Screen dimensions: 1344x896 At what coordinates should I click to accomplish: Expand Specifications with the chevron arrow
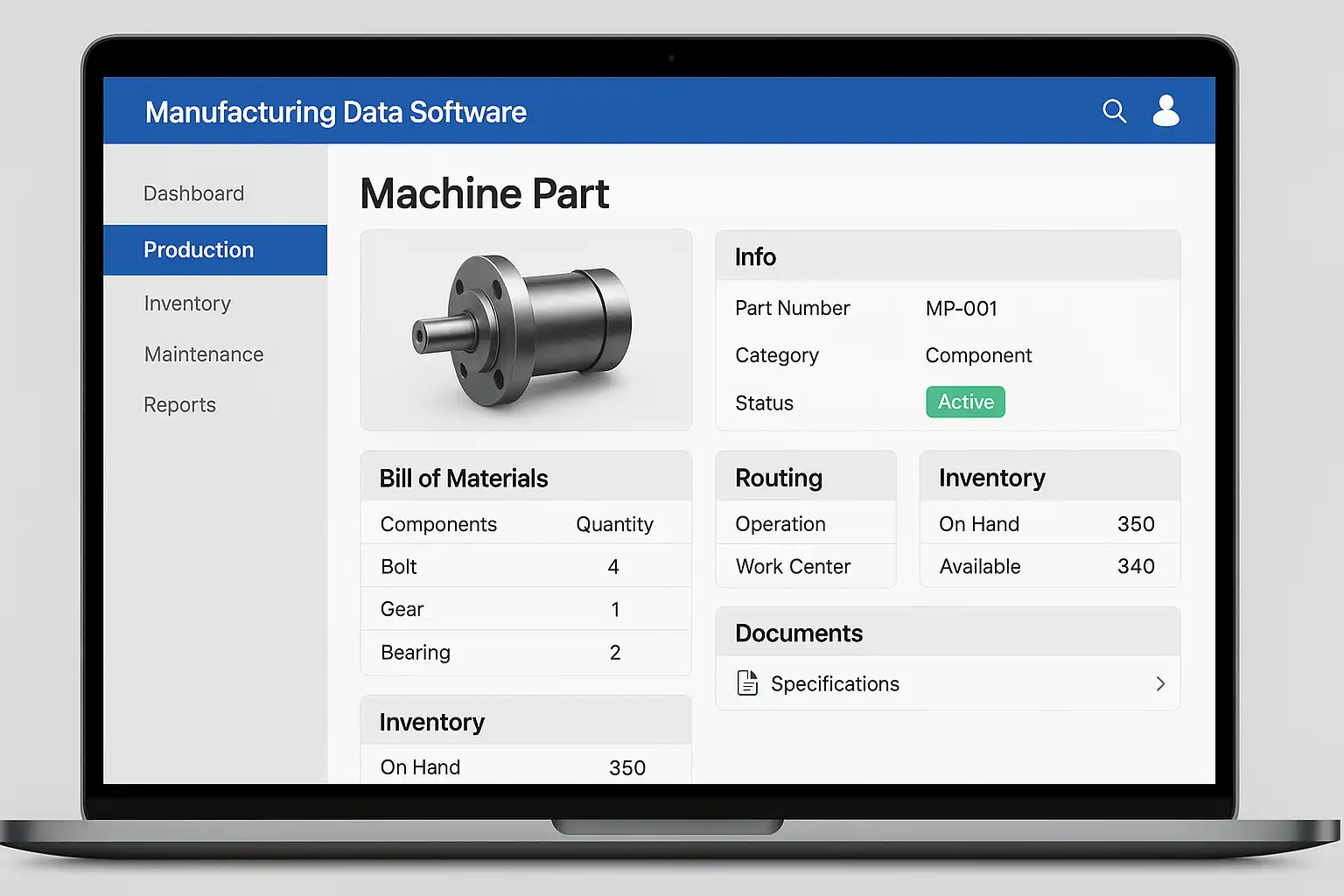[1160, 684]
